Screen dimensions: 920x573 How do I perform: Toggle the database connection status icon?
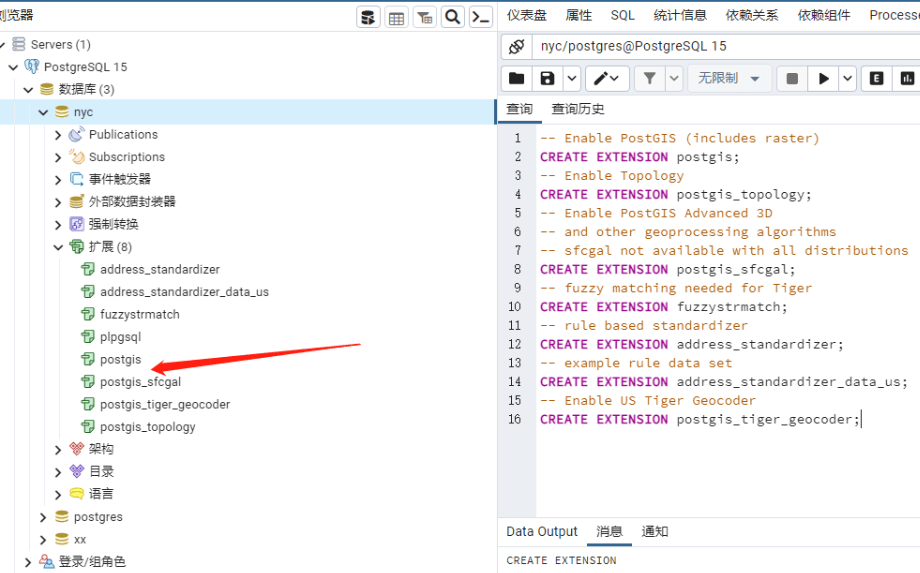coord(516,46)
